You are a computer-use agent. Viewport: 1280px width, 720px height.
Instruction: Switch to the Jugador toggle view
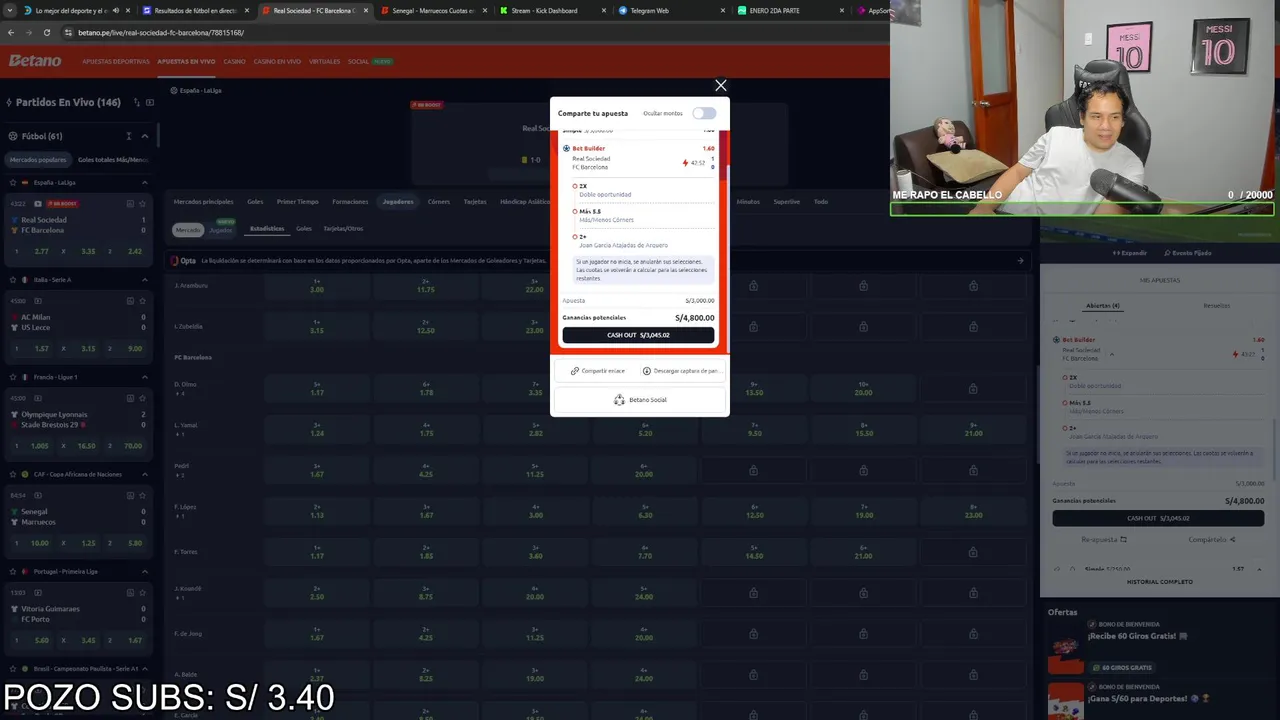[x=221, y=230]
